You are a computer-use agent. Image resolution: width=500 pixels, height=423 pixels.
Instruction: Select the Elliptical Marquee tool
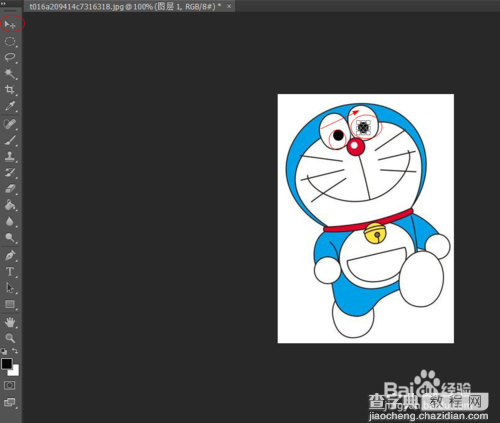(x=10, y=41)
